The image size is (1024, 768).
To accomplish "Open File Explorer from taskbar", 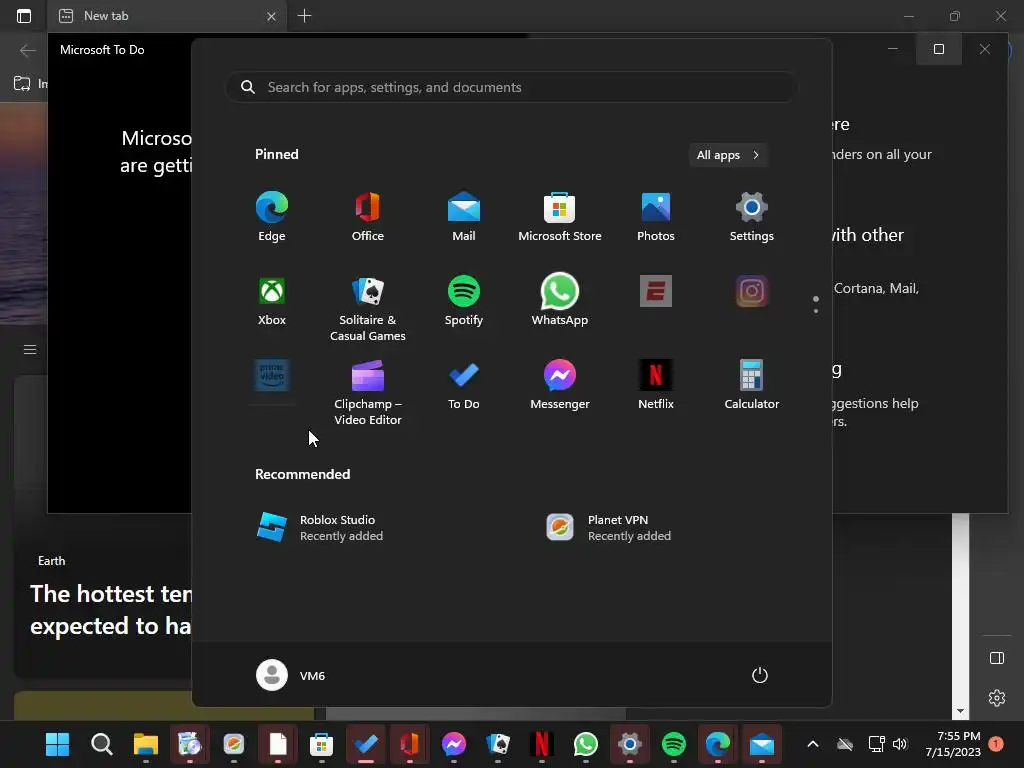I will 146,744.
